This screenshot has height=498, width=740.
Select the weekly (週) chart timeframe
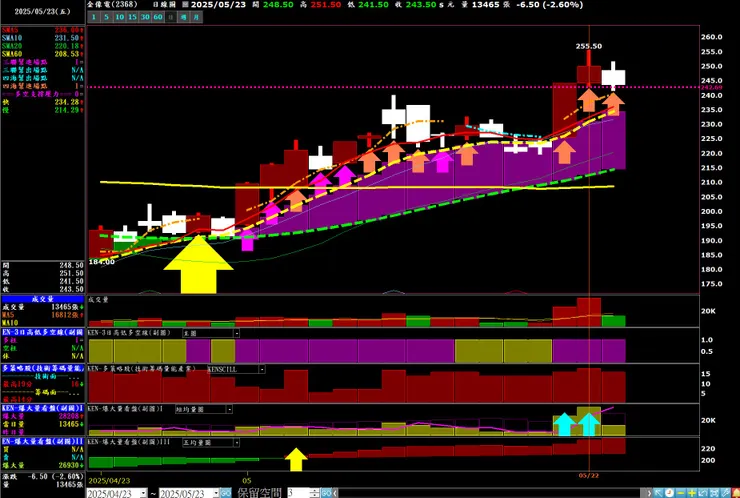pos(184,17)
